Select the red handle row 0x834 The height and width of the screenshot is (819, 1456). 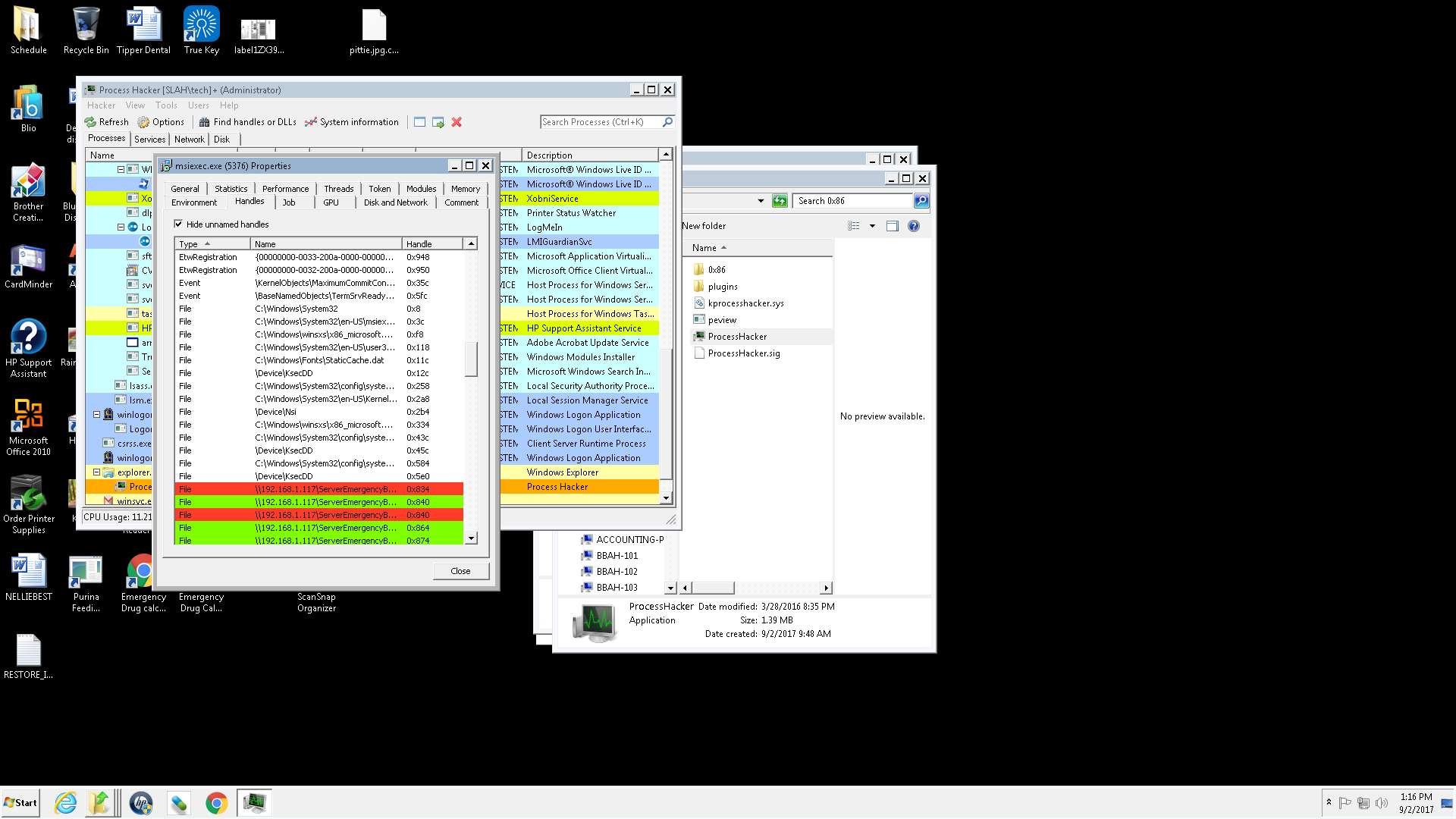(x=319, y=489)
